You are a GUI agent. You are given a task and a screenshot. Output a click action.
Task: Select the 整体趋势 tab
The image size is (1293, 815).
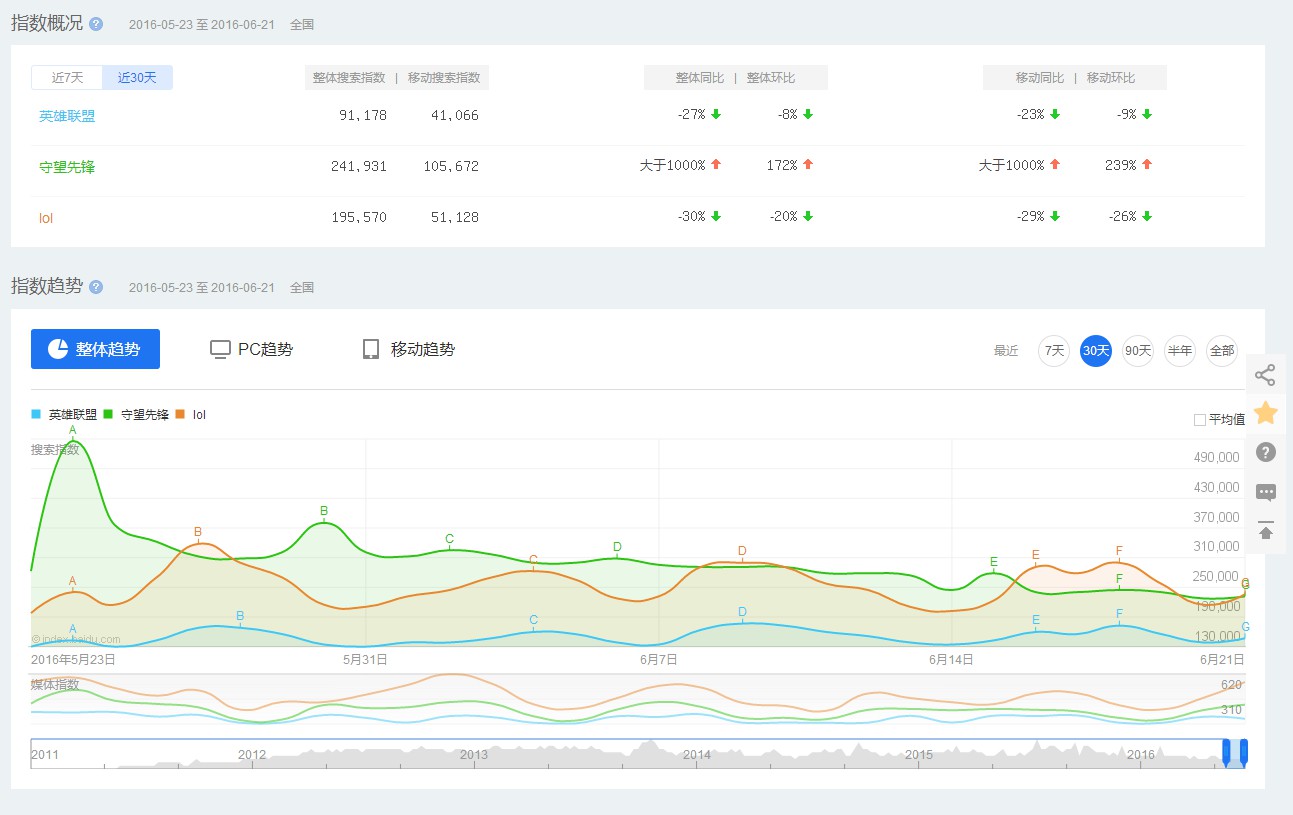point(95,349)
